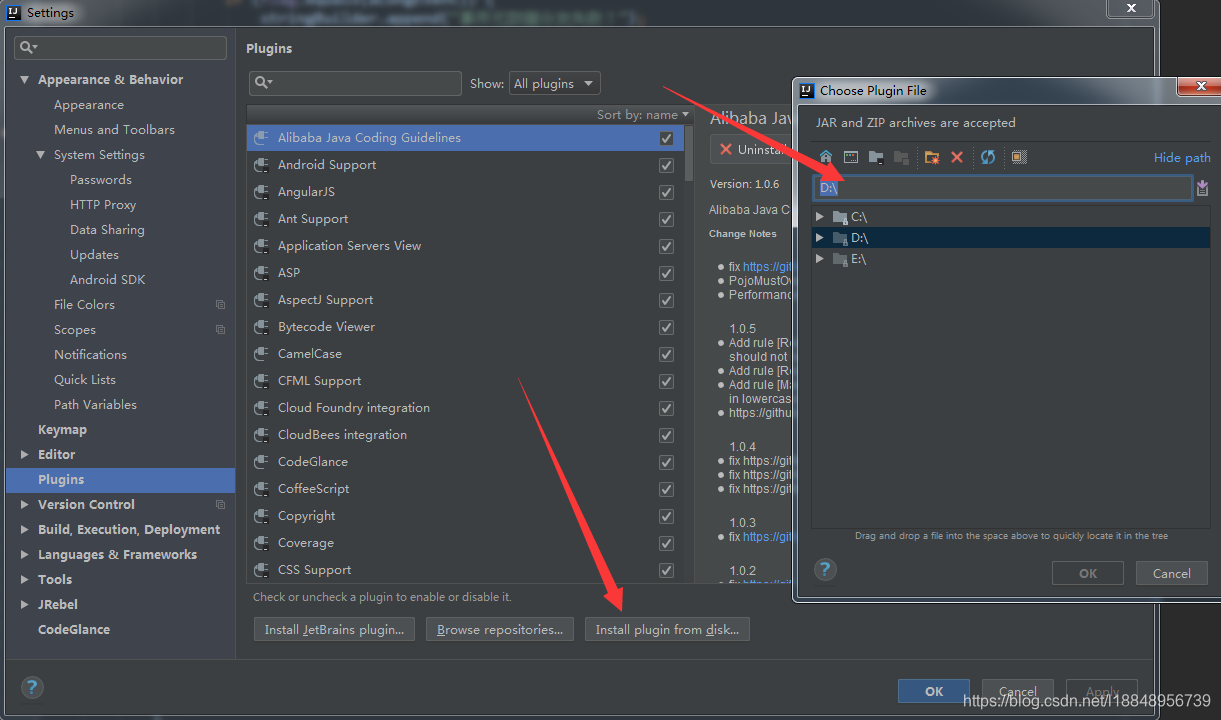Click the C:\ drive folder icon

(x=840, y=217)
